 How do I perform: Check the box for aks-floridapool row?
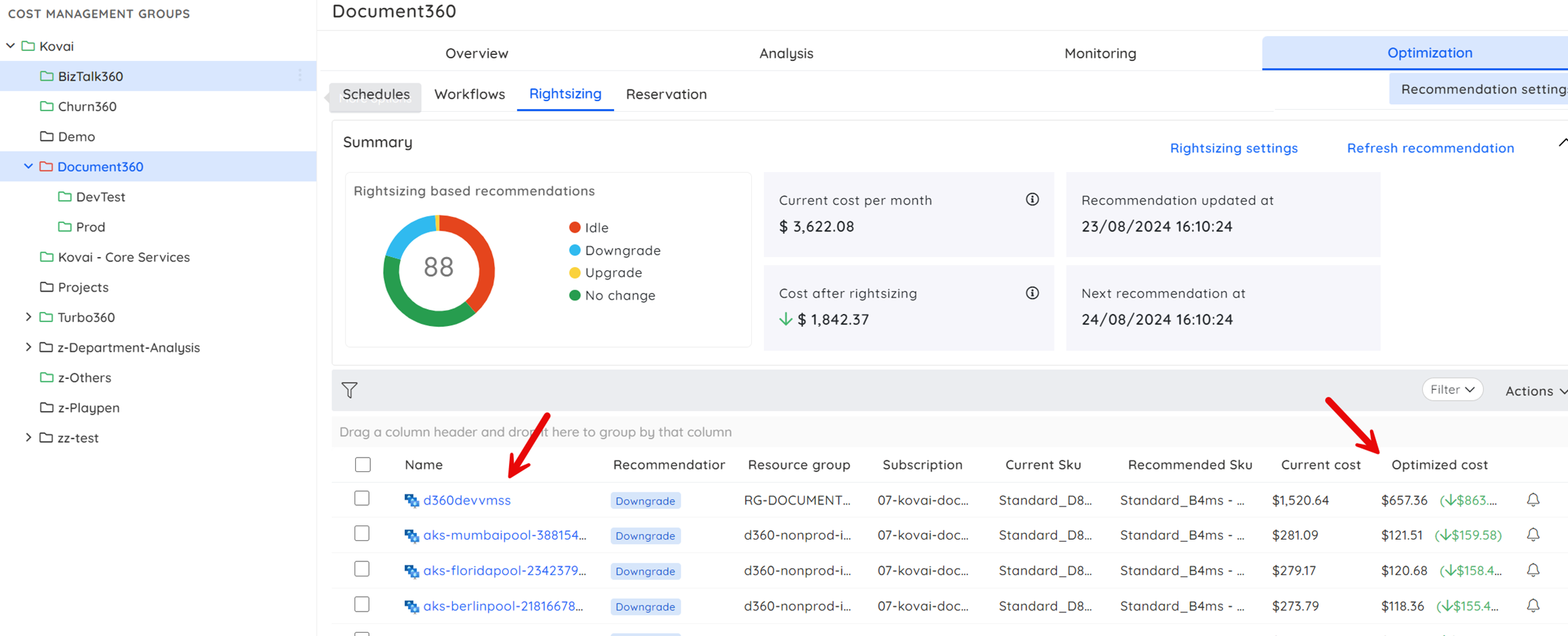(362, 569)
